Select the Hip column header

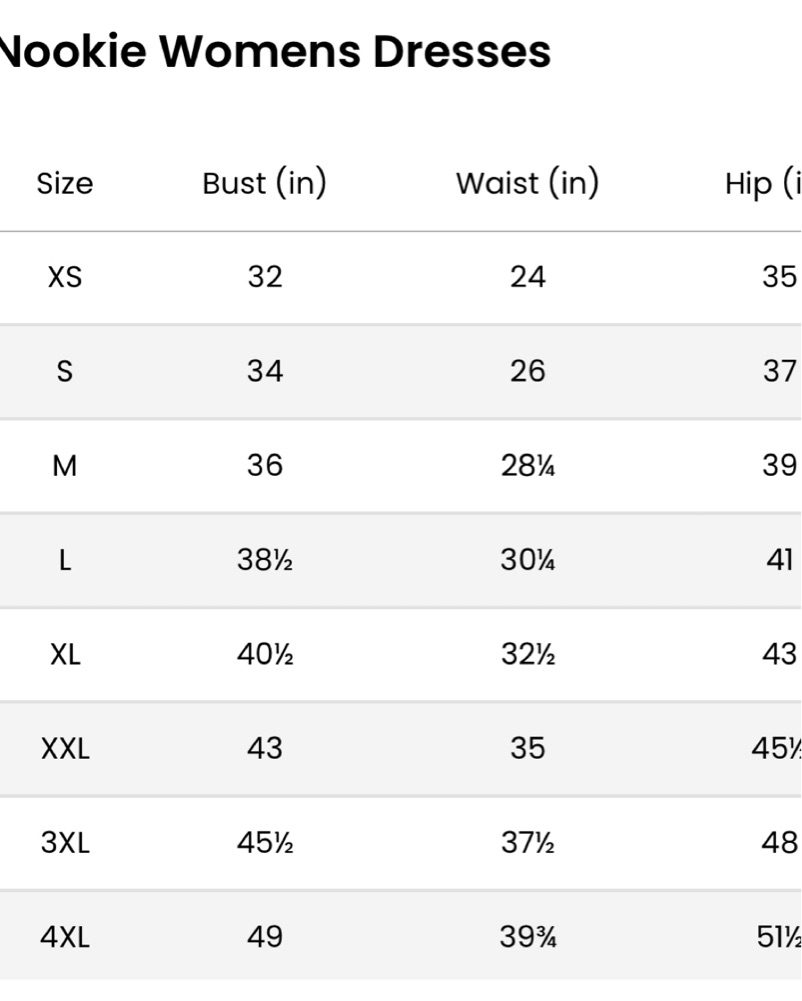[763, 183]
